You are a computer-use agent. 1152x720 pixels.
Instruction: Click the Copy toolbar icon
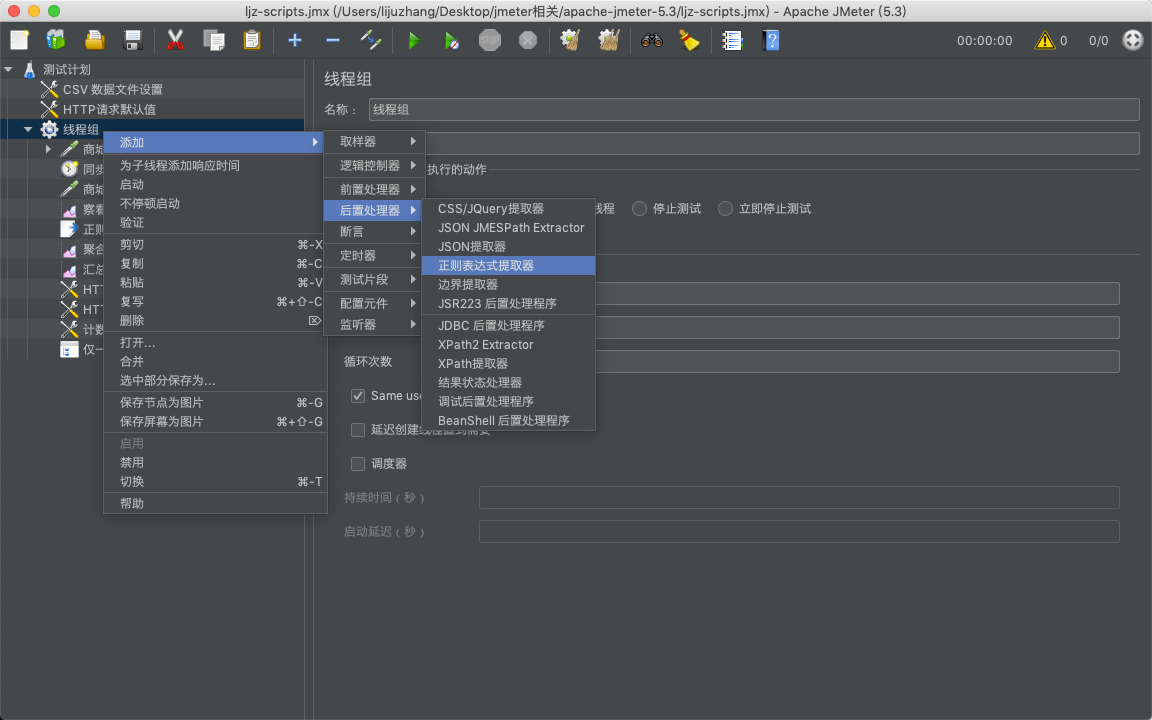[214, 40]
